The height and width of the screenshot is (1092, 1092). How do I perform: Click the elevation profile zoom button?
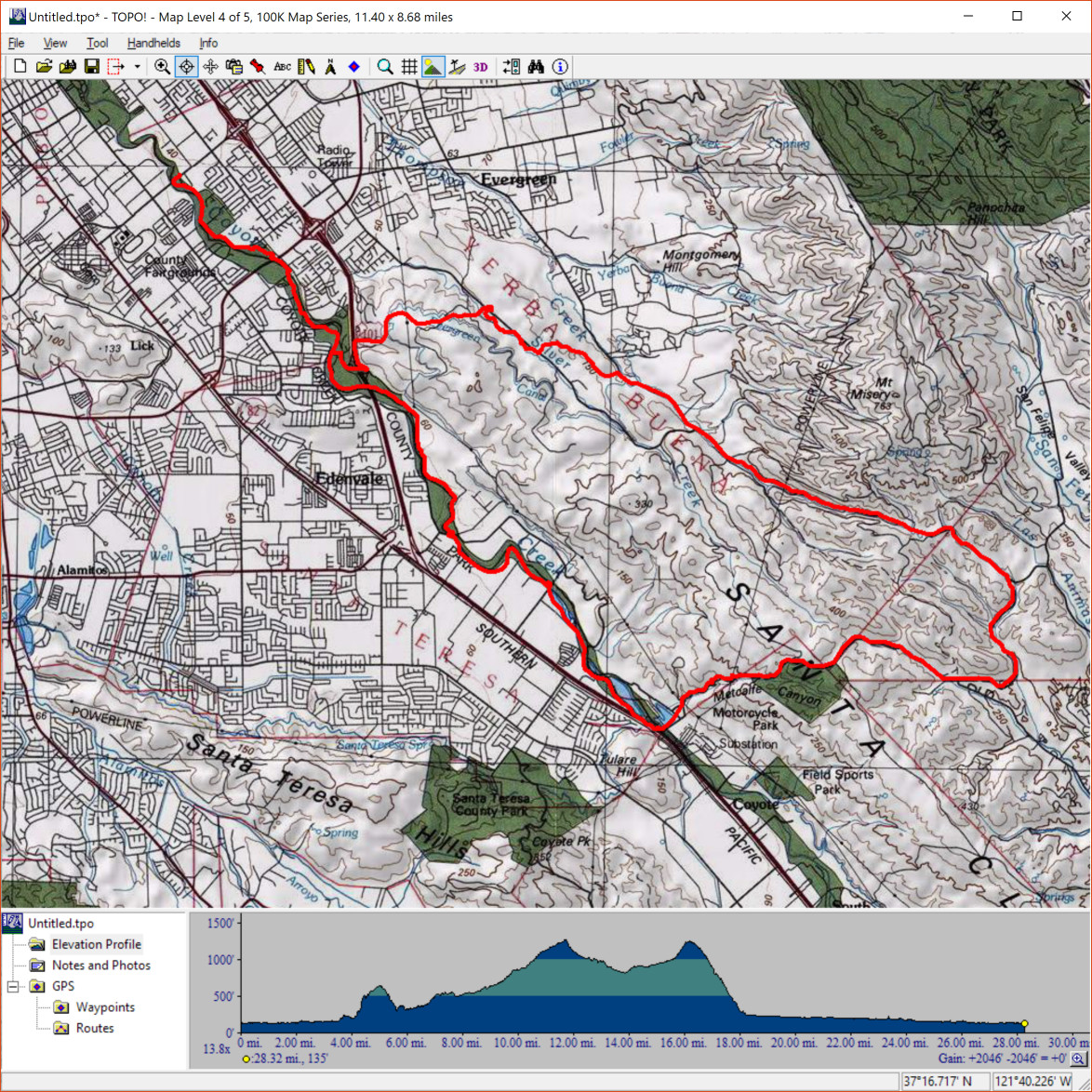tap(1078, 1059)
